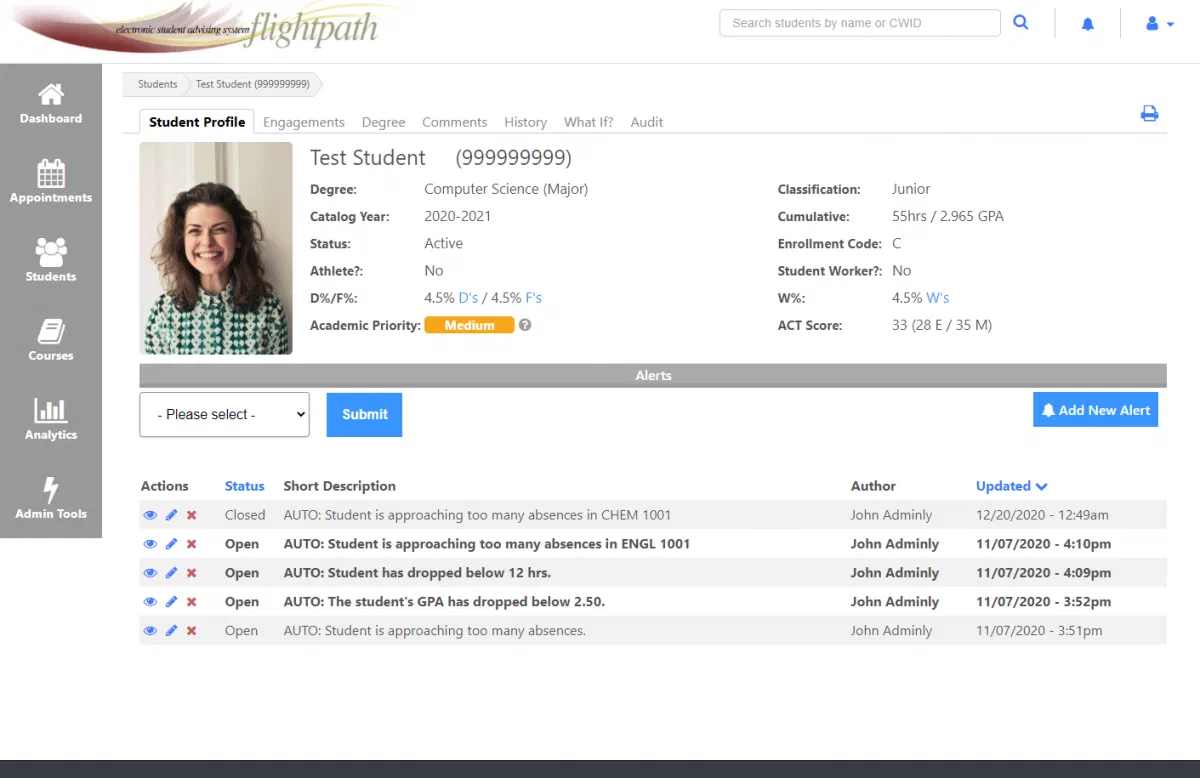Viewport: 1200px width, 778px height.
Task: Delete the dropped below 12 hrs alert
Action: pos(192,573)
